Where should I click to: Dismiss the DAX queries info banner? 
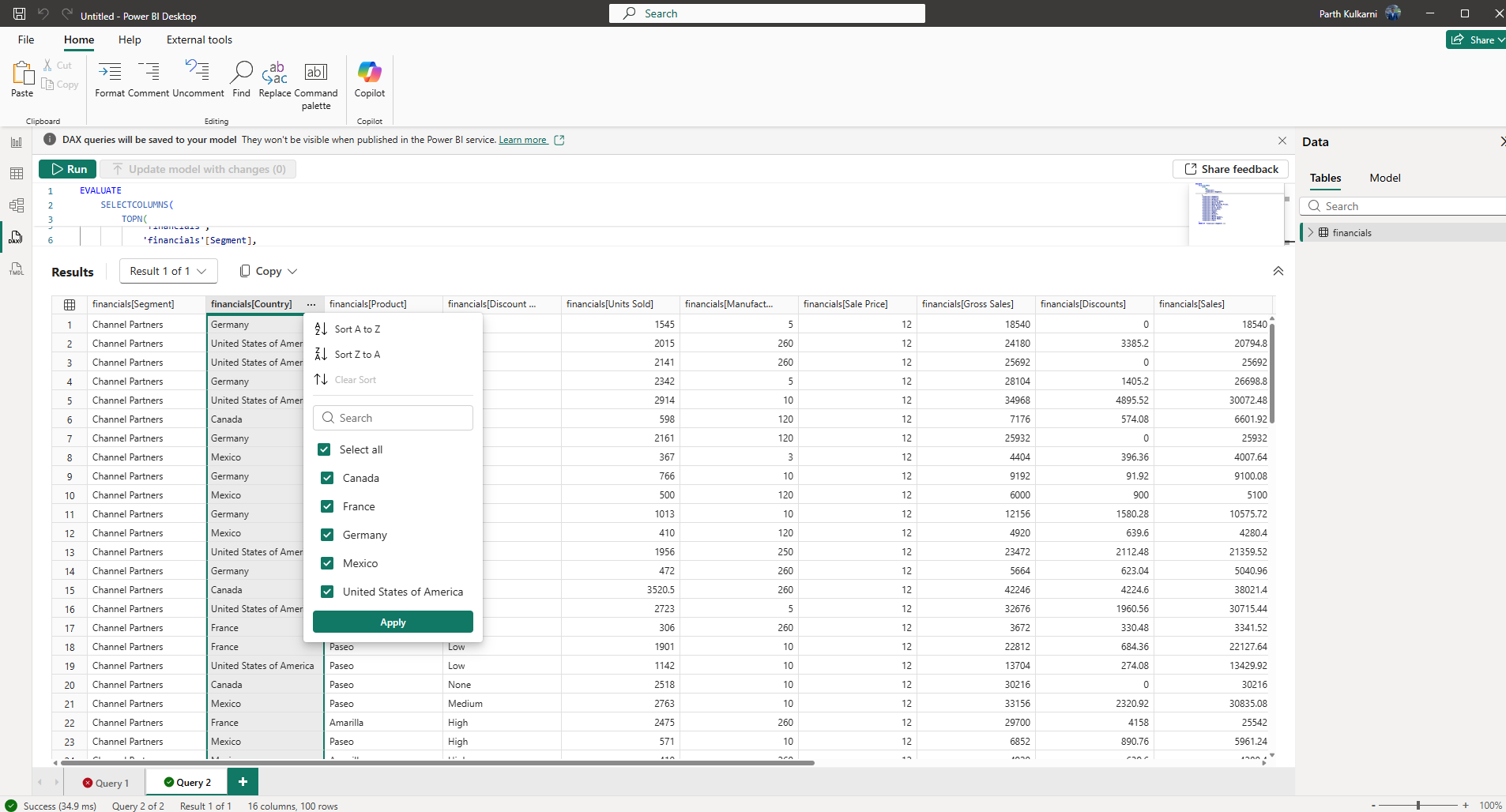tap(1282, 141)
